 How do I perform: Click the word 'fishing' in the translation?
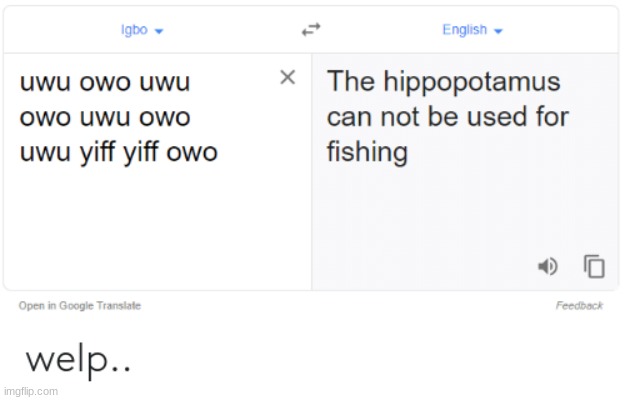pyautogui.click(x=367, y=152)
